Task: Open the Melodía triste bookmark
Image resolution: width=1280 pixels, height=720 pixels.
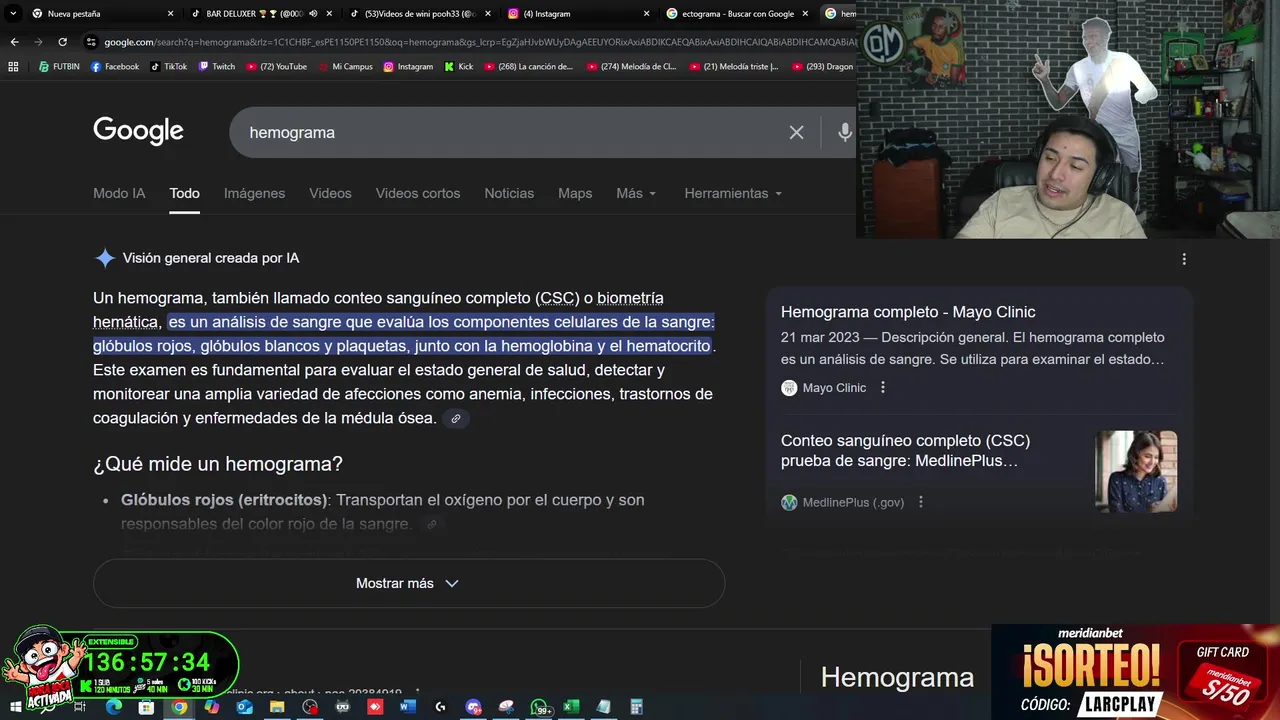Action: click(733, 67)
